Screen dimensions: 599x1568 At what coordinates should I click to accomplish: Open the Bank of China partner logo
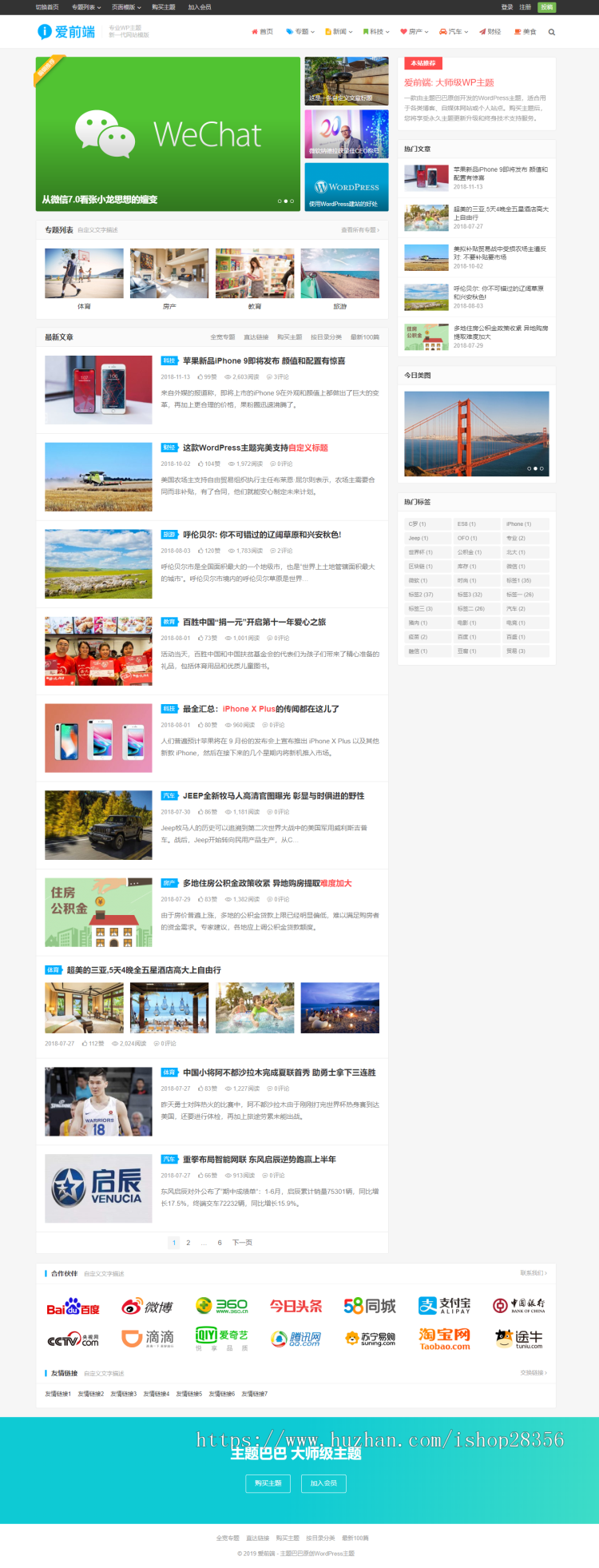coord(519,1306)
